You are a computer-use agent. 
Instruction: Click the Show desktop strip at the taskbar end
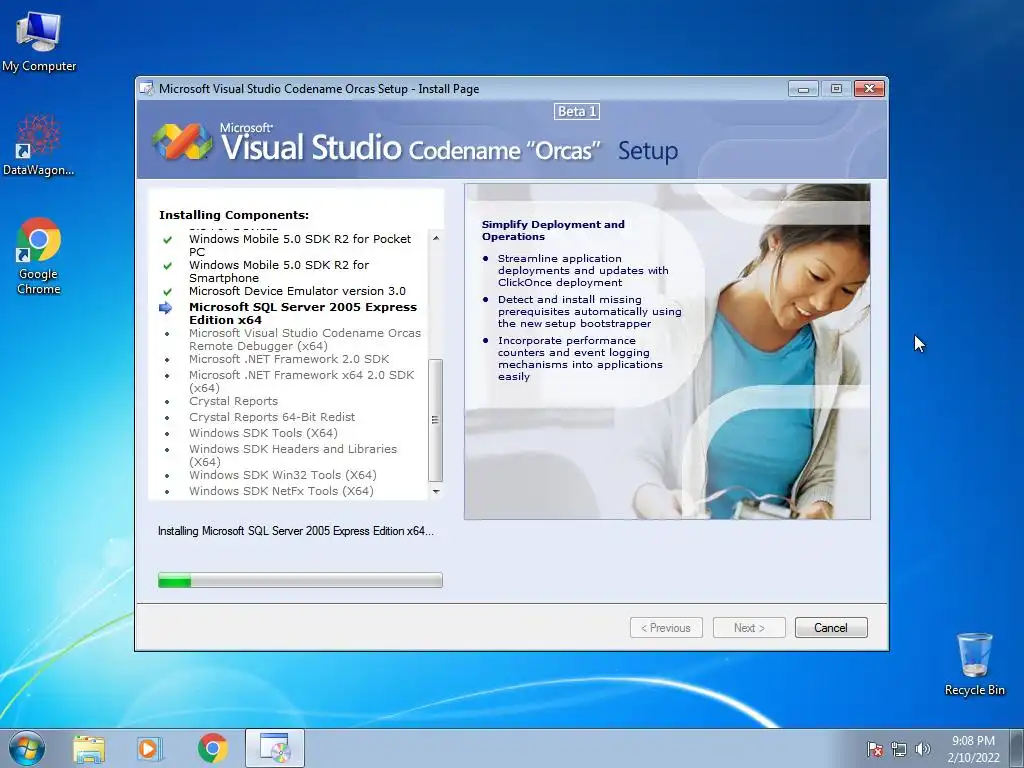1019,748
